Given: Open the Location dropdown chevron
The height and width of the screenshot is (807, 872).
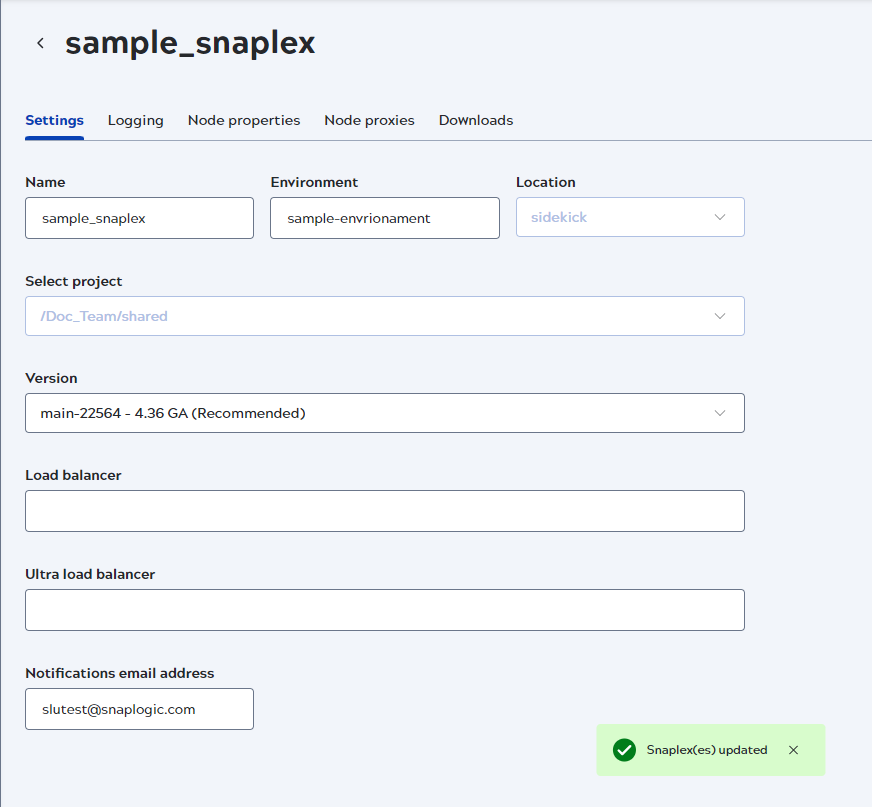Looking at the screenshot, I should 719,217.
